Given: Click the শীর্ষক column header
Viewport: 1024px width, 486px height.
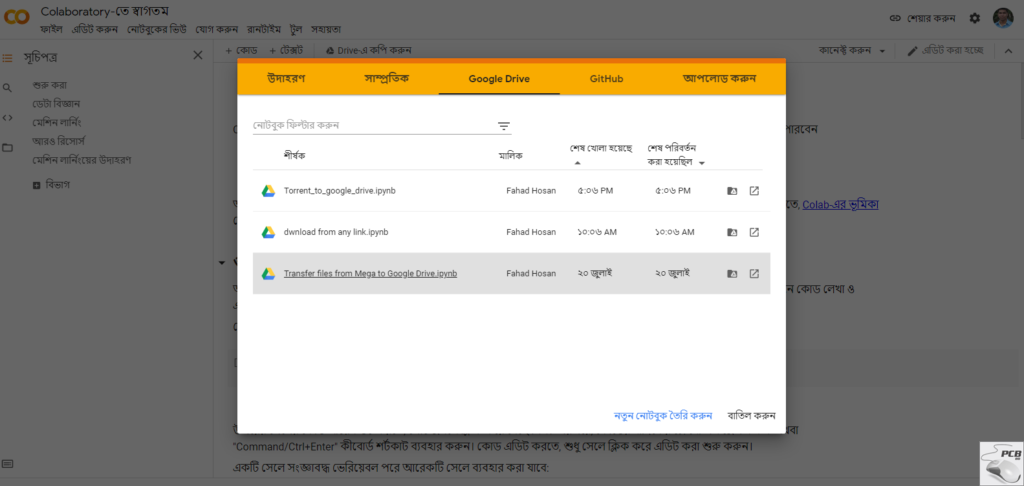Looking at the screenshot, I should coord(295,155).
